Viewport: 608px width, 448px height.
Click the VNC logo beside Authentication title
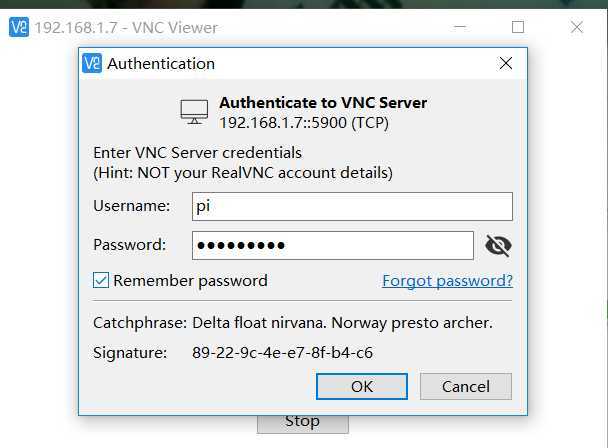[92, 64]
